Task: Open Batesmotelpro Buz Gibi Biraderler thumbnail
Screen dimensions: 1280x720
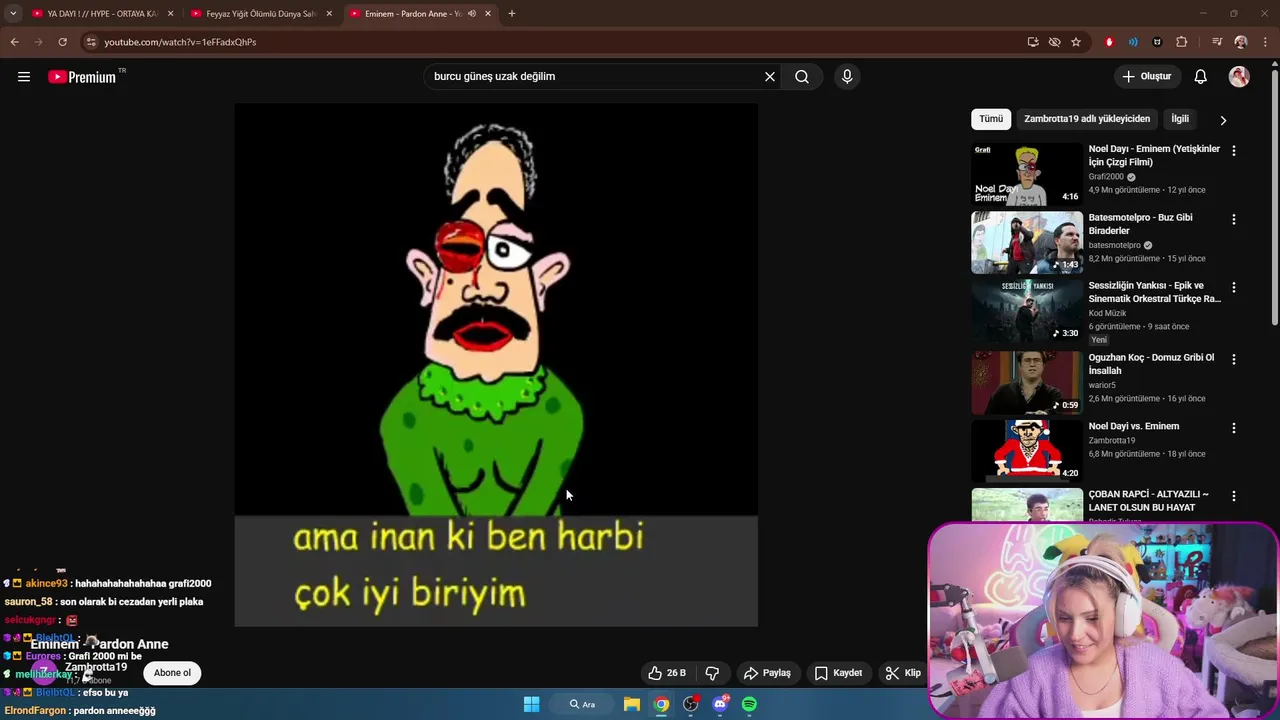Action: [x=1027, y=242]
